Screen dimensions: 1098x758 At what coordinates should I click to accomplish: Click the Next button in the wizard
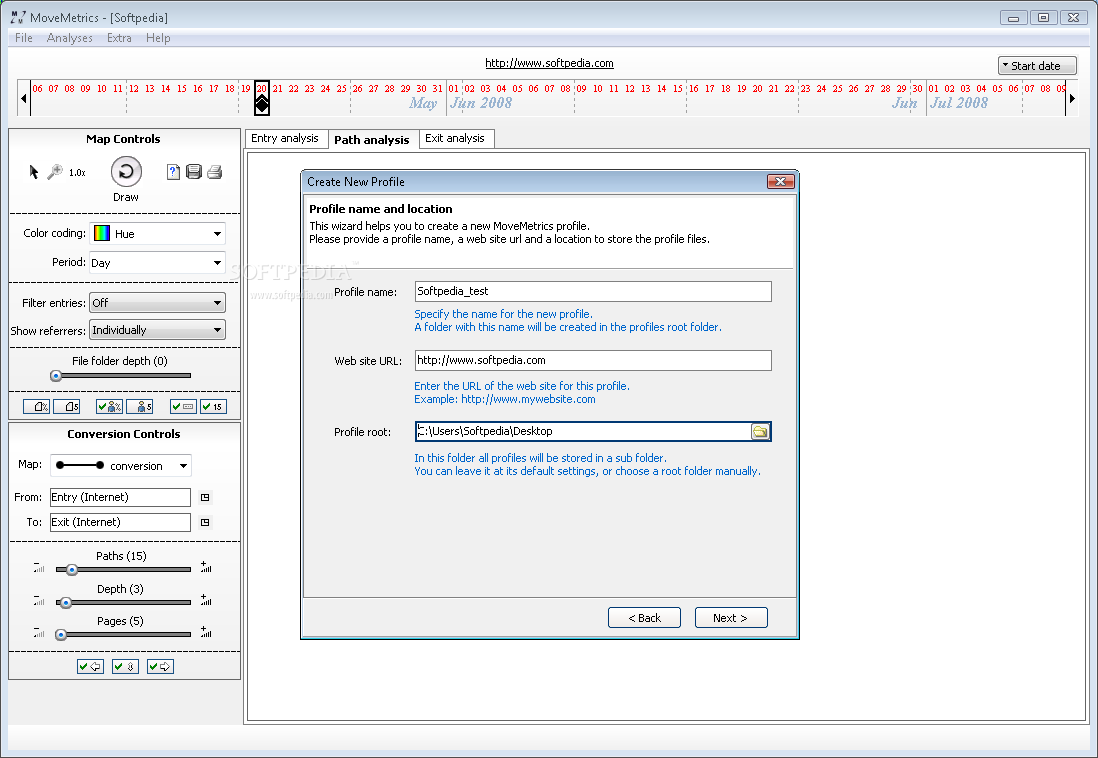[x=730, y=618]
